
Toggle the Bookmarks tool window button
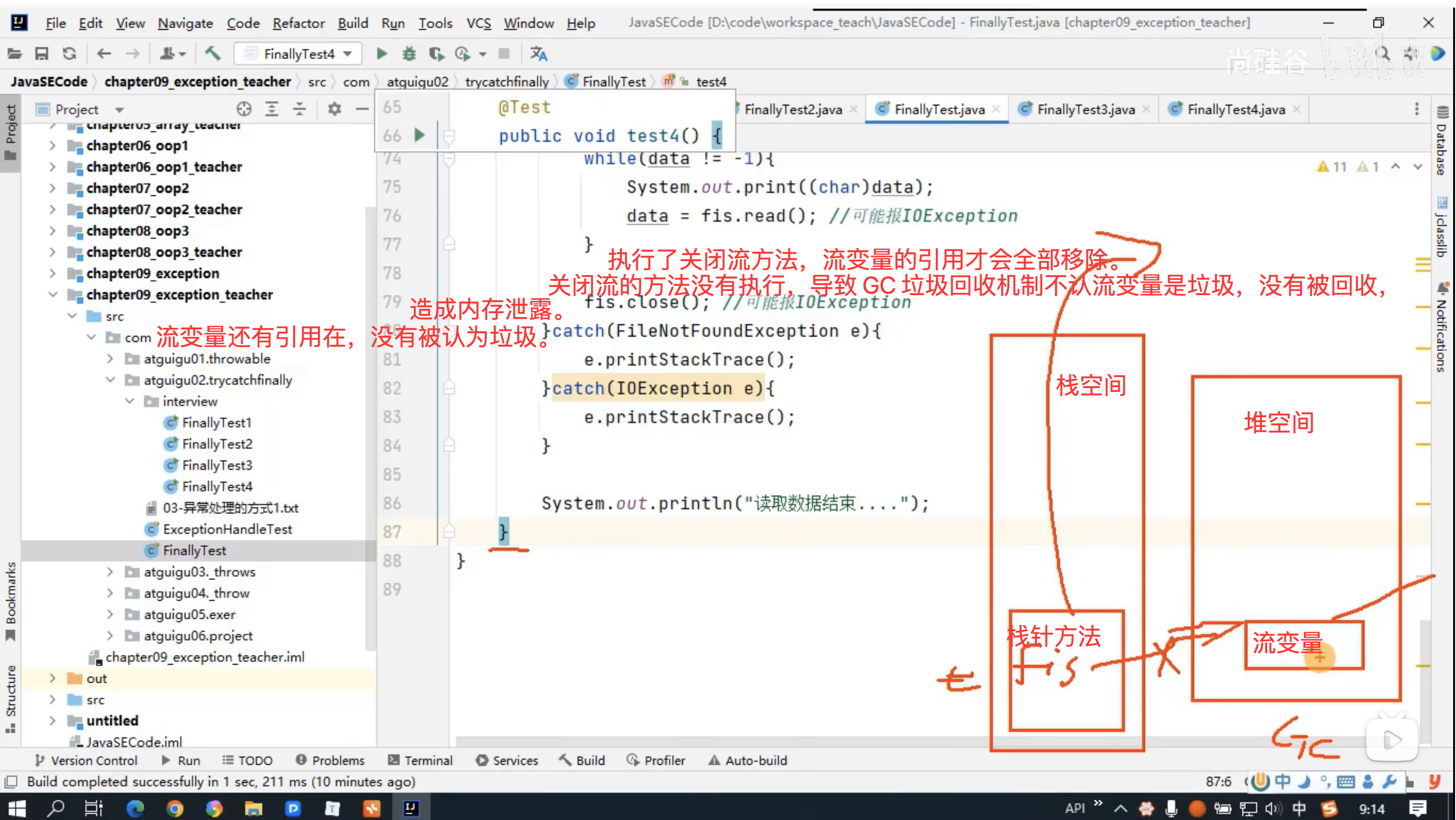[x=11, y=600]
